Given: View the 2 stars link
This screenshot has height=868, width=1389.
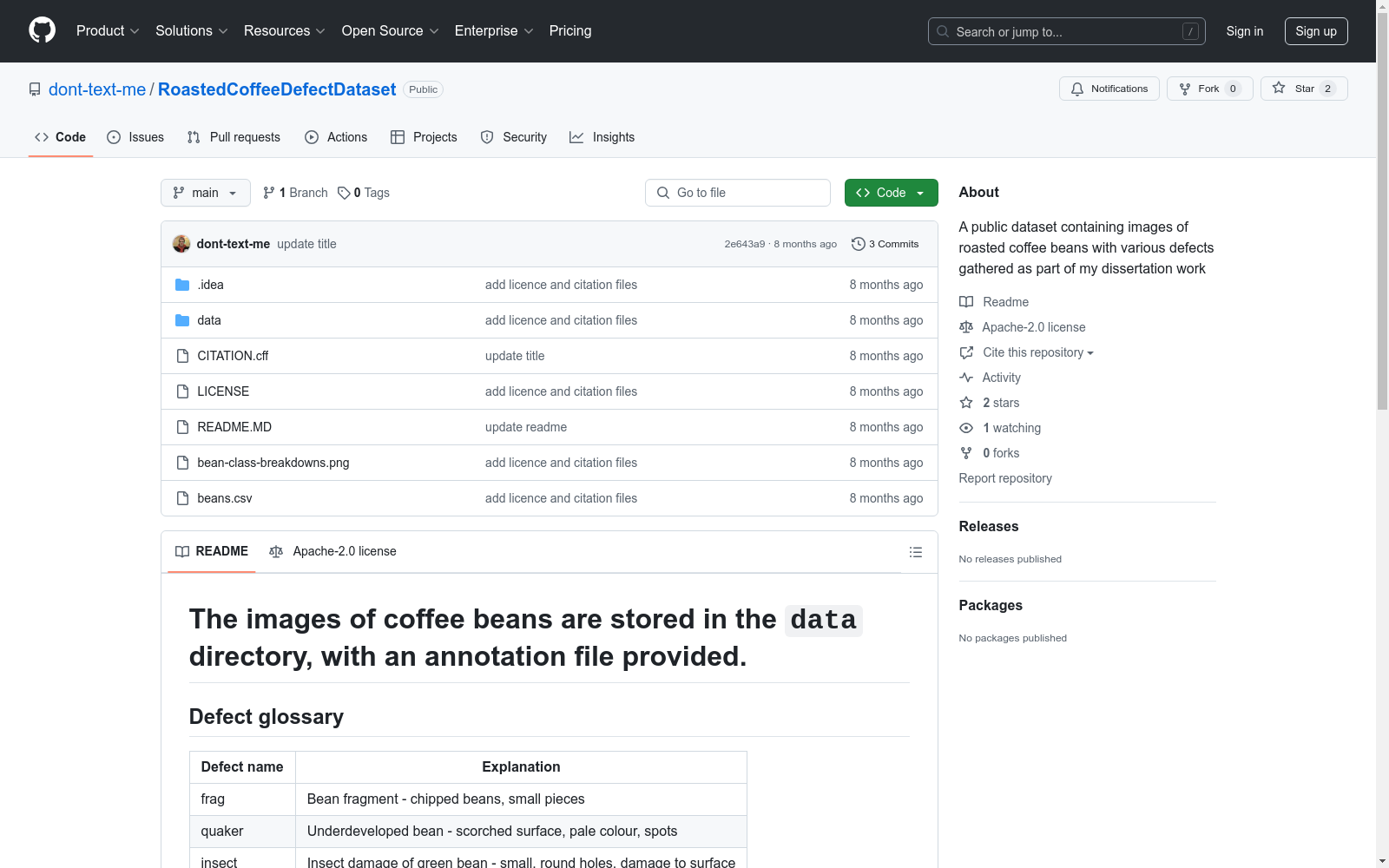Looking at the screenshot, I should click(990, 403).
